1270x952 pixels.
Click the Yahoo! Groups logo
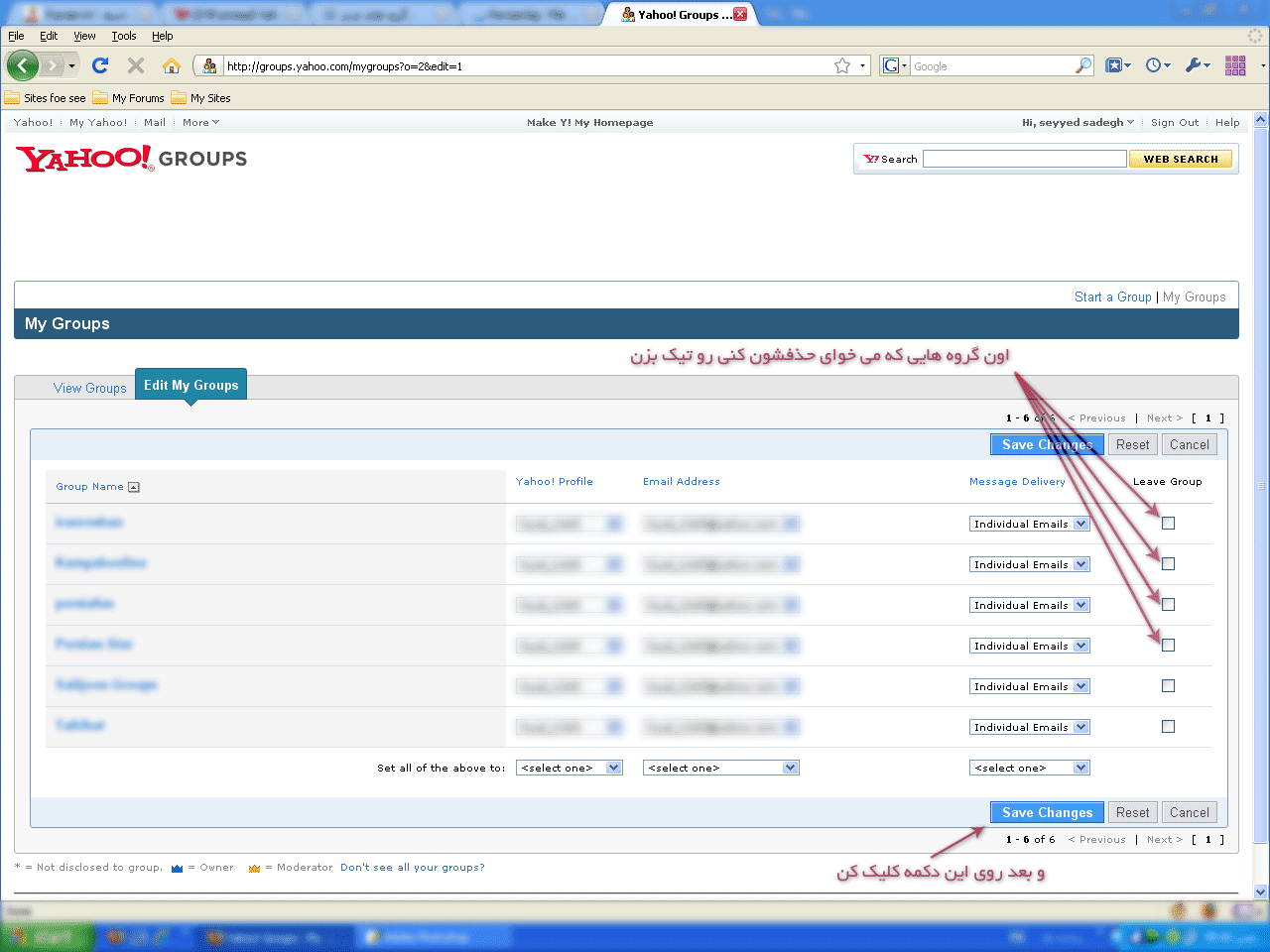[131, 159]
